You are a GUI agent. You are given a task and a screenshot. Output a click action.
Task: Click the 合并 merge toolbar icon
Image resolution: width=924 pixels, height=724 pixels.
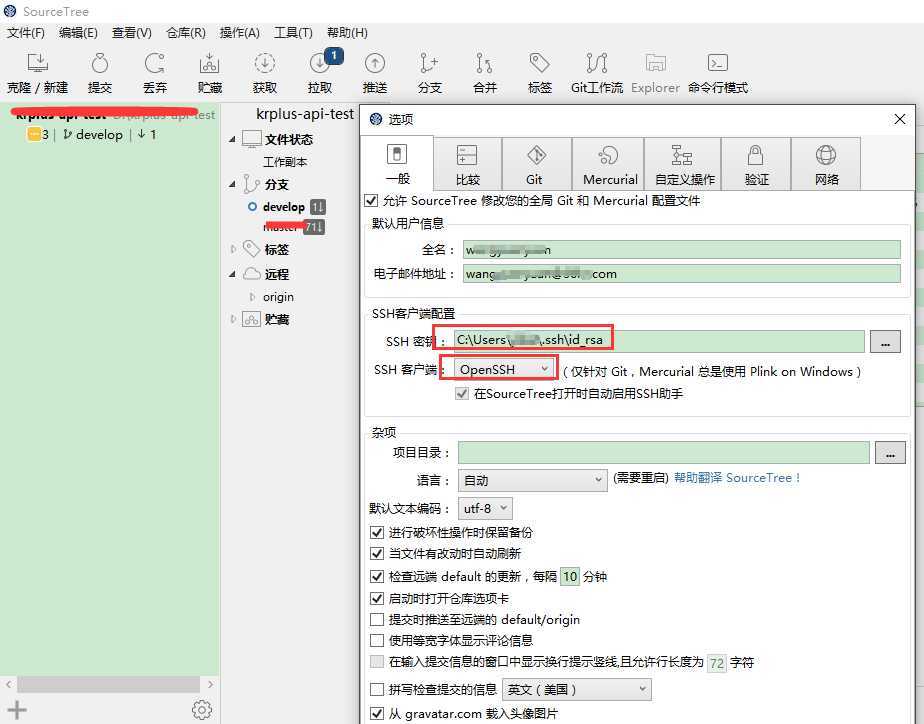tap(484, 63)
